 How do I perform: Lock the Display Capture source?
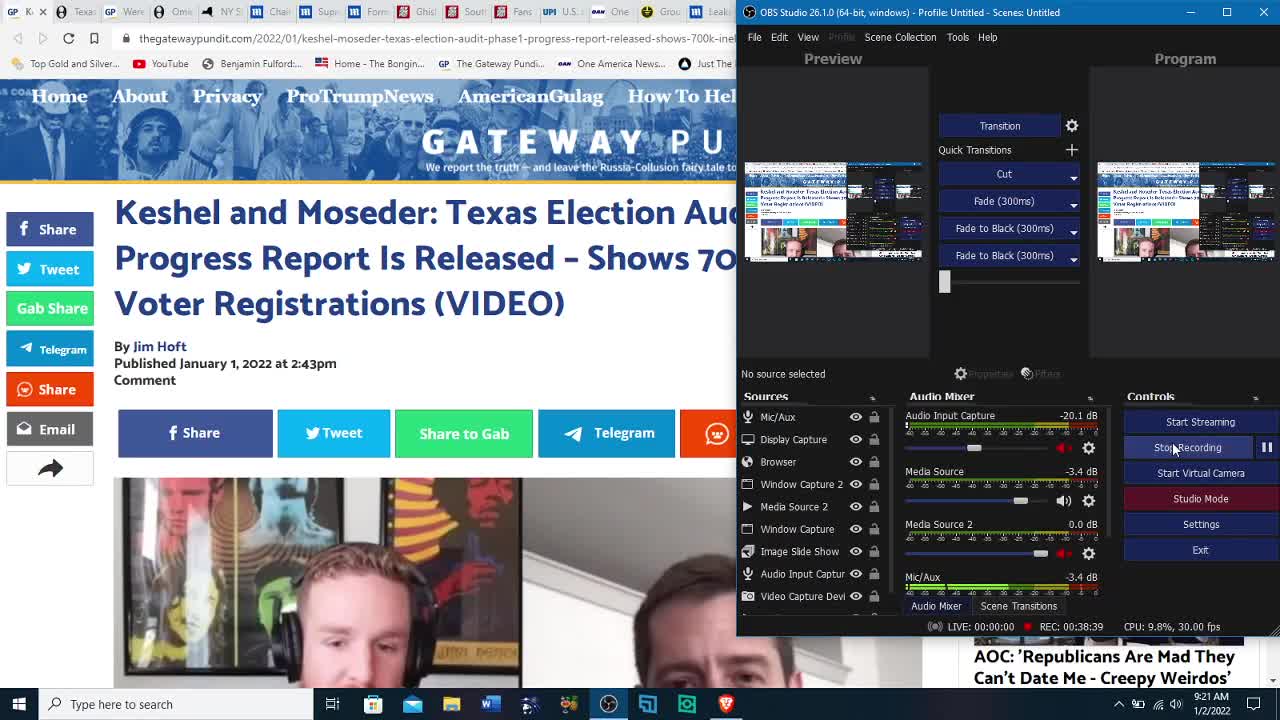tap(874, 439)
